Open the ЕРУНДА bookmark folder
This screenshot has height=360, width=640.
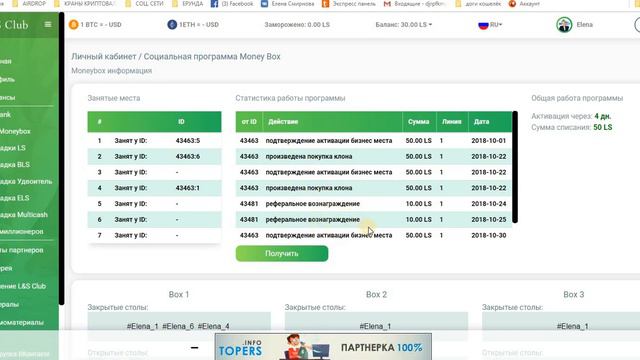[188, 4]
